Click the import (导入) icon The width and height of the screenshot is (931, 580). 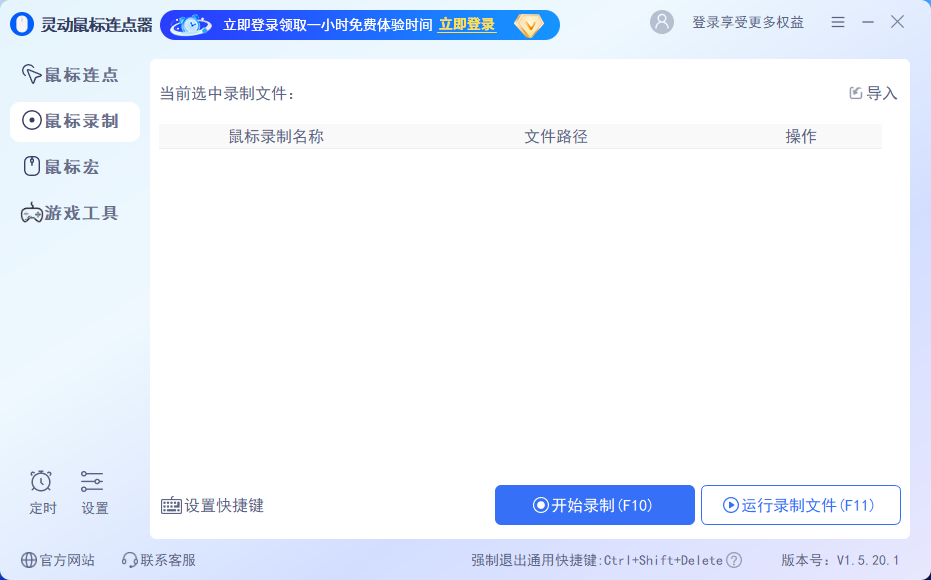click(856, 93)
